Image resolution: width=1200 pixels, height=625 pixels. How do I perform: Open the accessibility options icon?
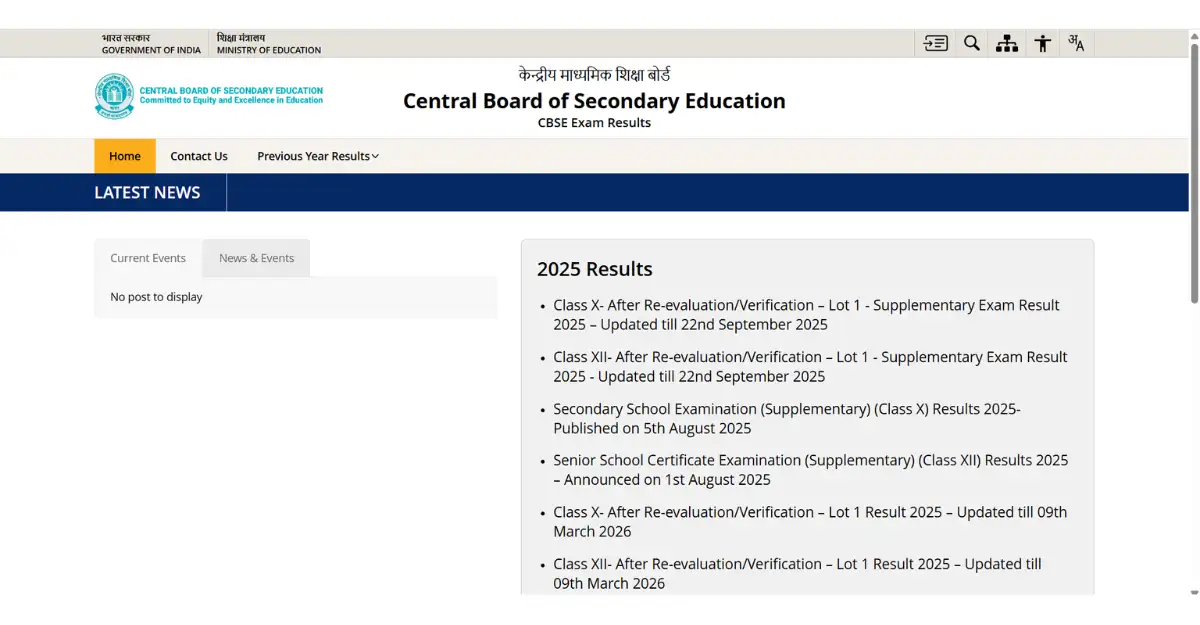click(1042, 43)
